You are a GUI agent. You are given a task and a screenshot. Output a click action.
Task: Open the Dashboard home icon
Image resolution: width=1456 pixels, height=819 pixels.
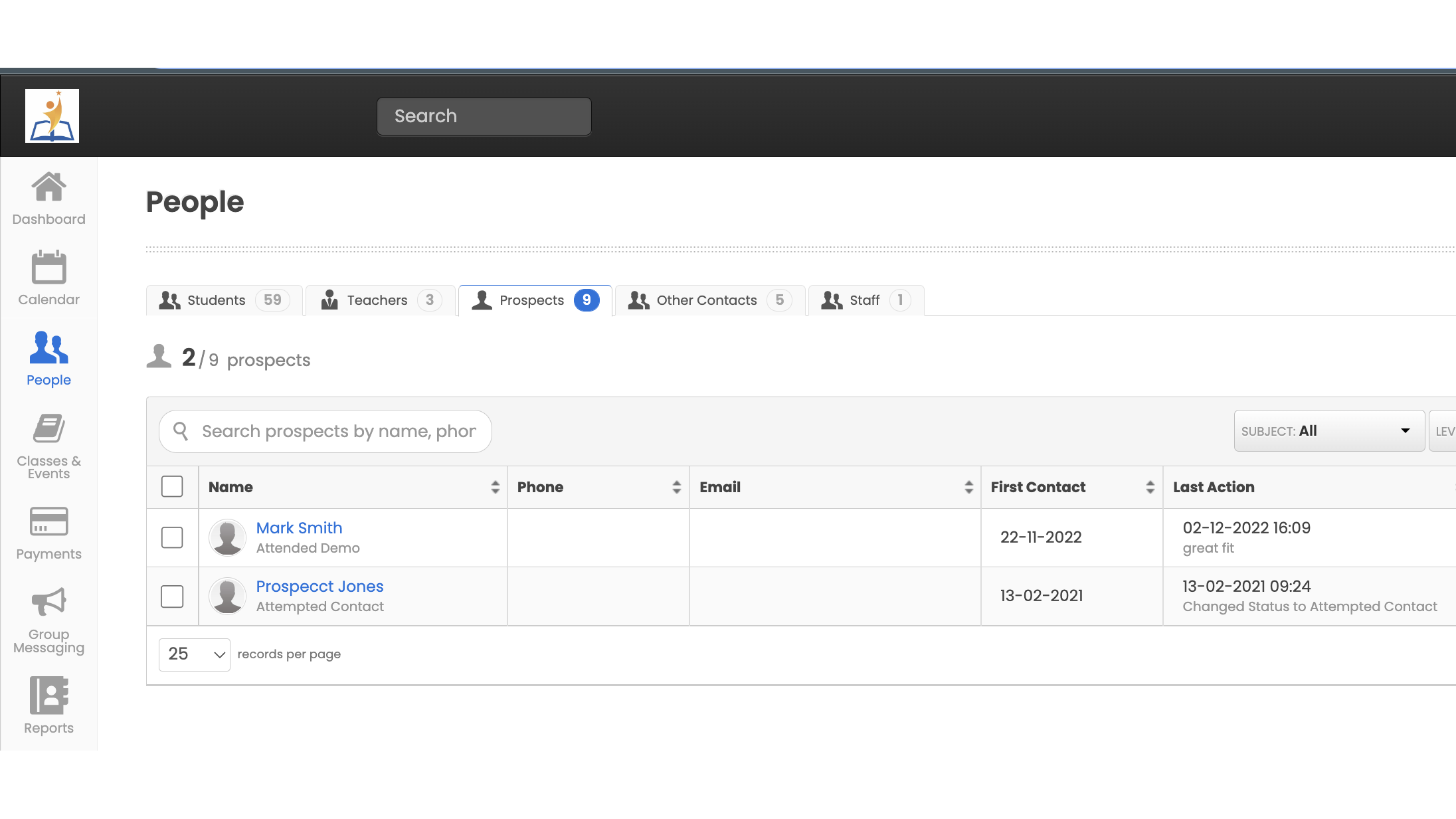pyautogui.click(x=48, y=187)
